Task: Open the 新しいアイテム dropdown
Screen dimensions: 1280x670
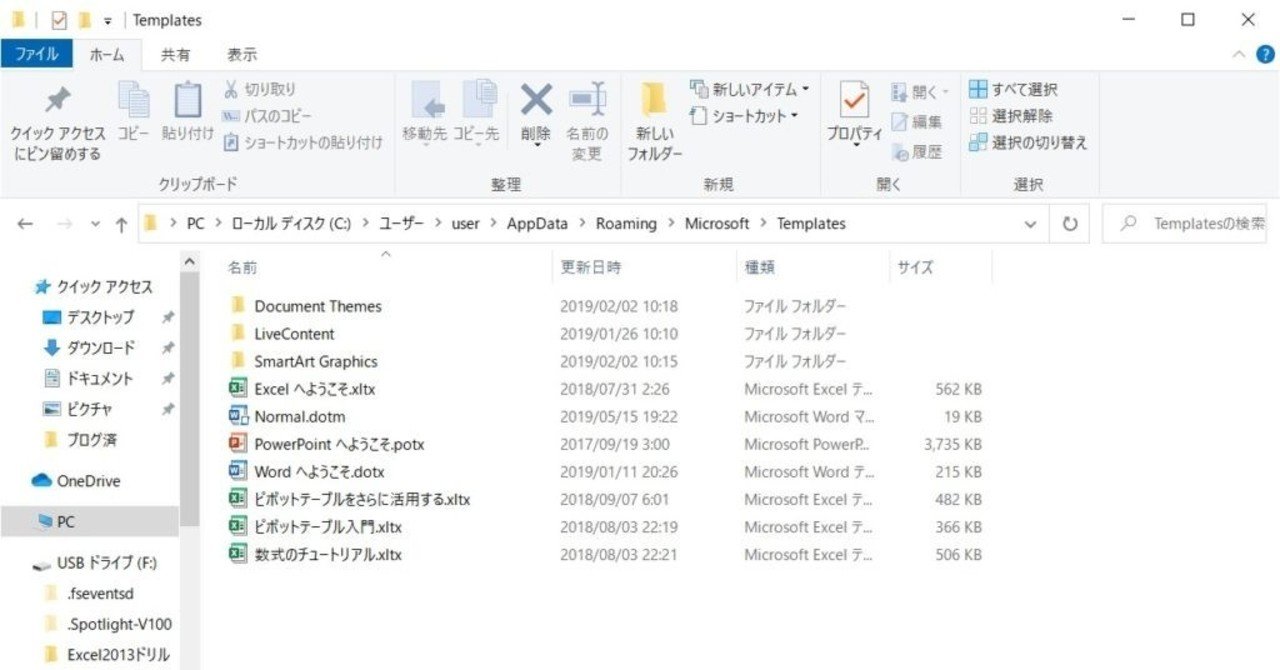Action: [x=749, y=89]
